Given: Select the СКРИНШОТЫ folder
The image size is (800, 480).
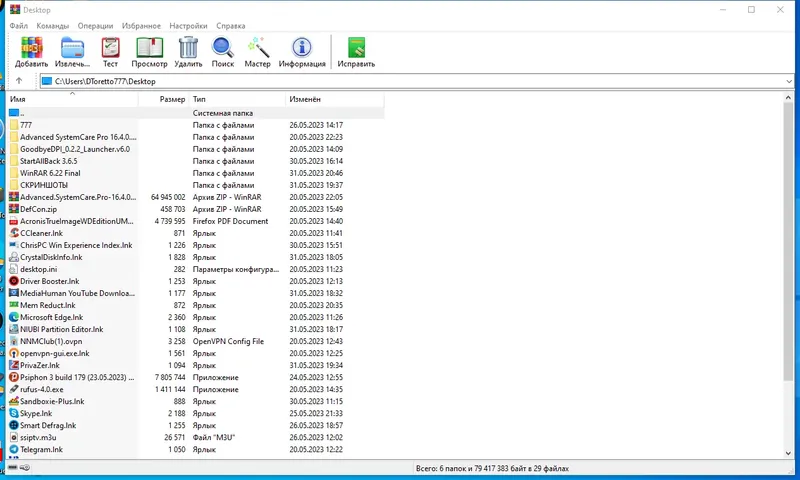Looking at the screenshot, I should [196, 185].
